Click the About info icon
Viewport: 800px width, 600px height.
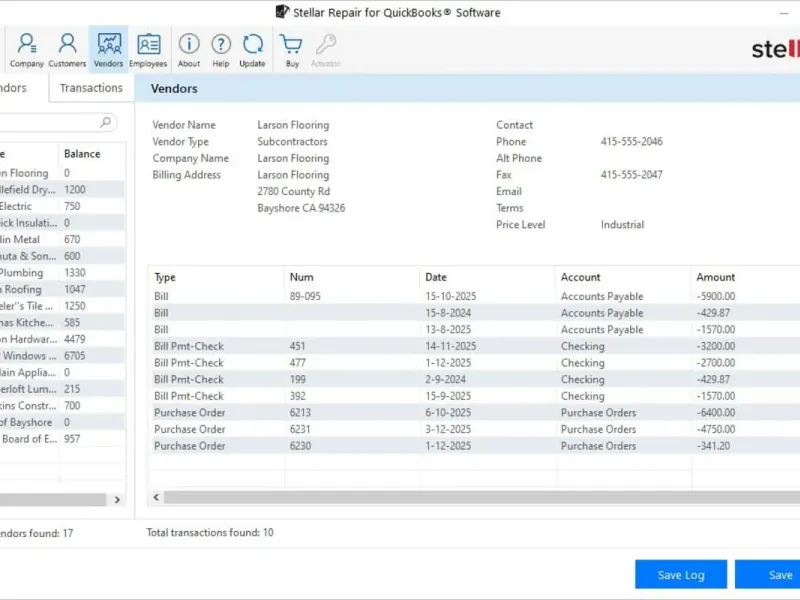point(189,50)
